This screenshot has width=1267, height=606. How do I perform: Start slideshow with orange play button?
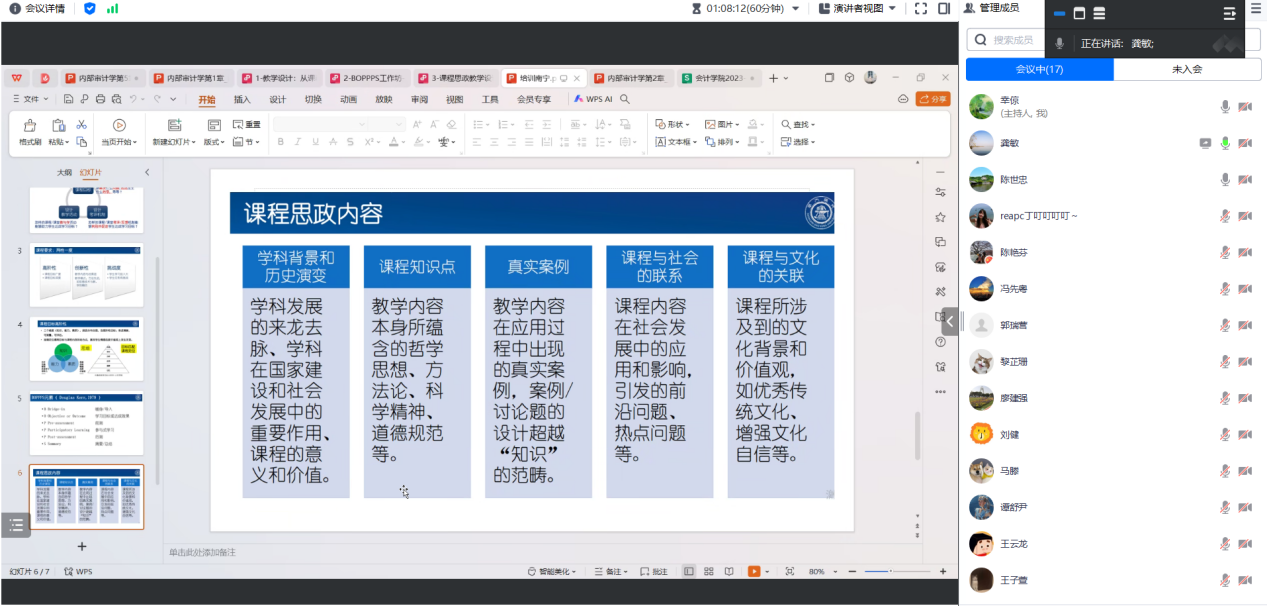754,571
